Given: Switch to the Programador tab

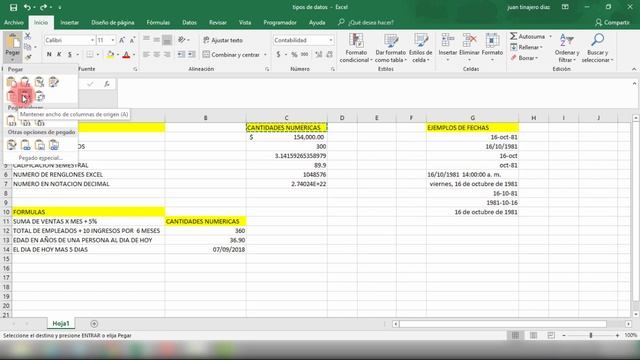Looking at the screenshot, I should click(x=280, y=22).
